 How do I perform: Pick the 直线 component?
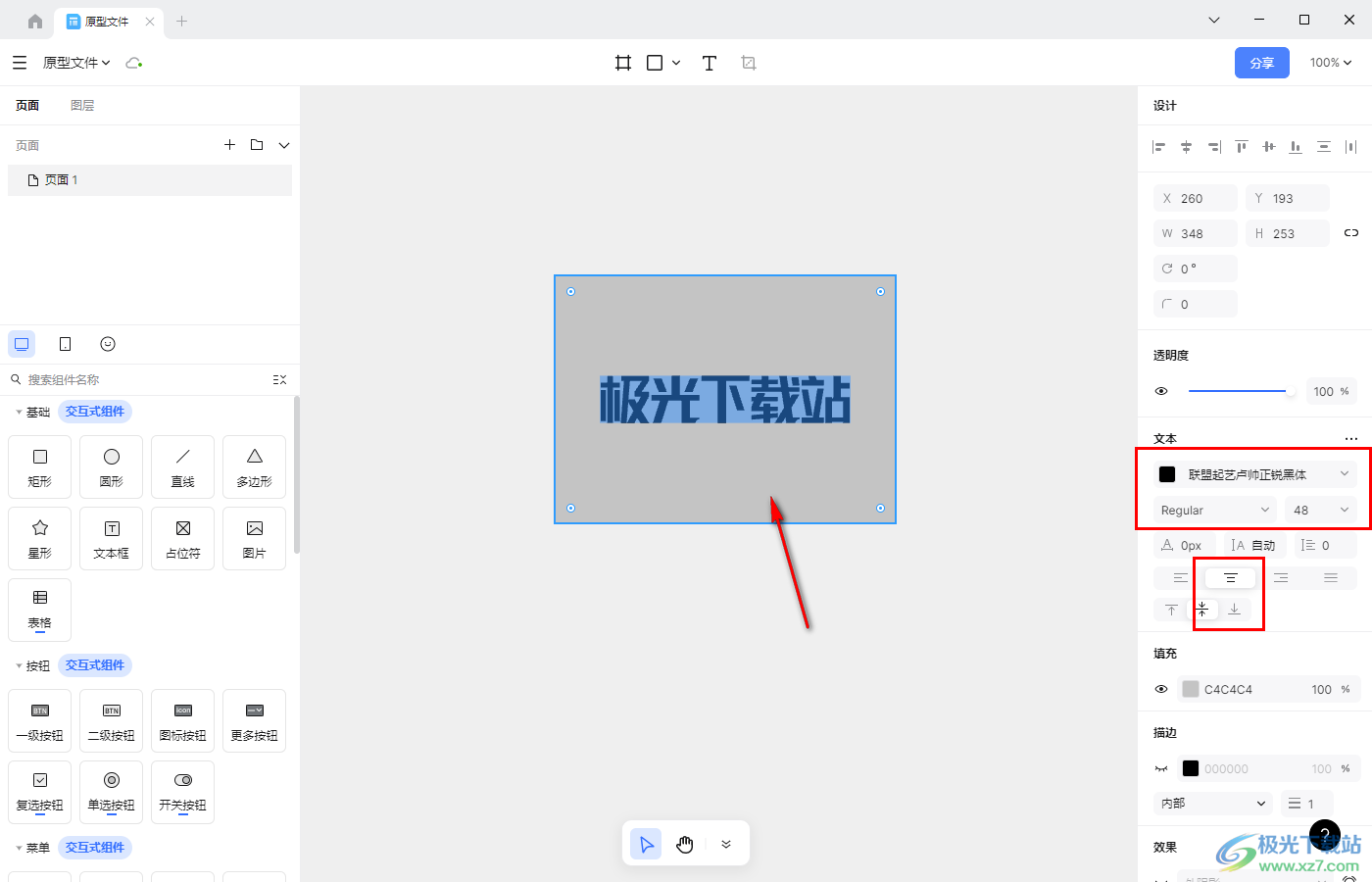pyautogui.click(x=183, y=467)
